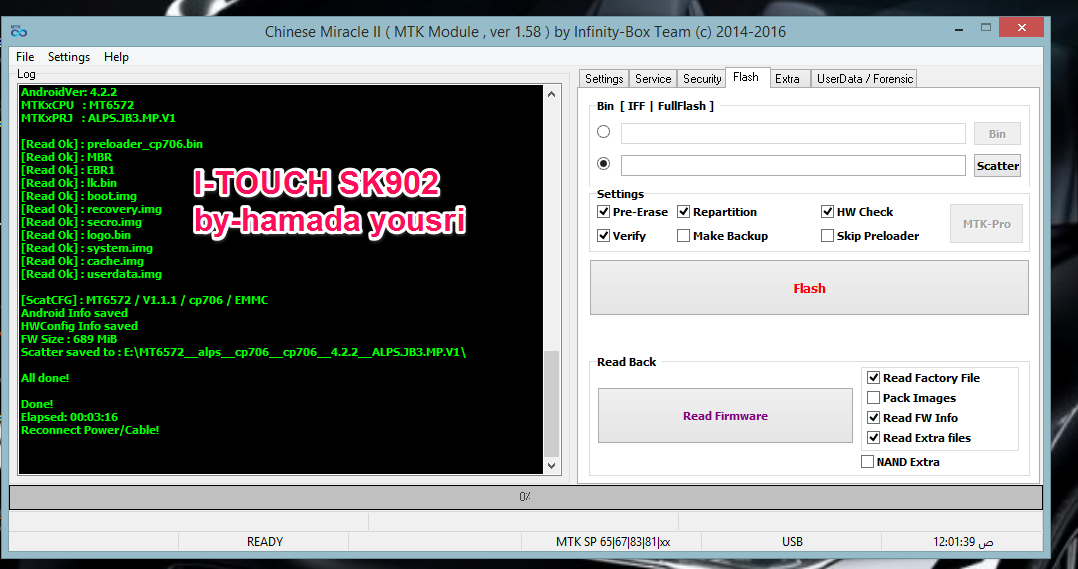Viewport: 1078px width, 569px height.
Task: Click log line '[ScatCFG] : MT6572 / V1.1.1'
Action: click(x=144, y=300)
